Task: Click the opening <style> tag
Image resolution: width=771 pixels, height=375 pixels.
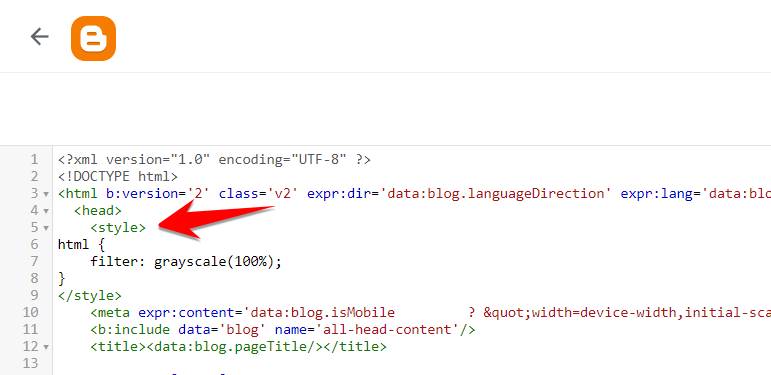Action: pos(118,228)
